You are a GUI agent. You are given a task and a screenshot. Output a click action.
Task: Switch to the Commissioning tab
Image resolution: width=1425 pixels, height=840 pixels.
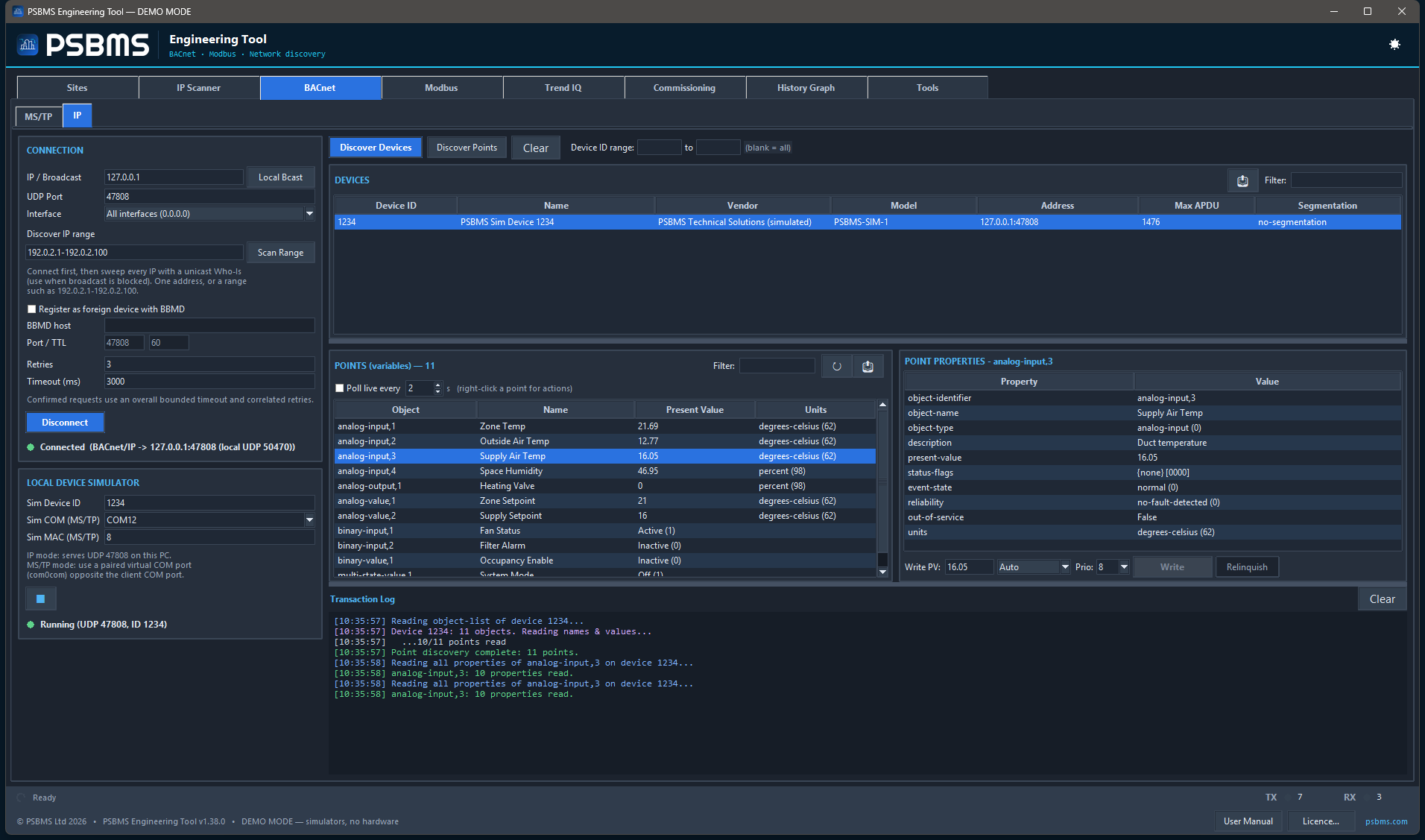point(685,88)
